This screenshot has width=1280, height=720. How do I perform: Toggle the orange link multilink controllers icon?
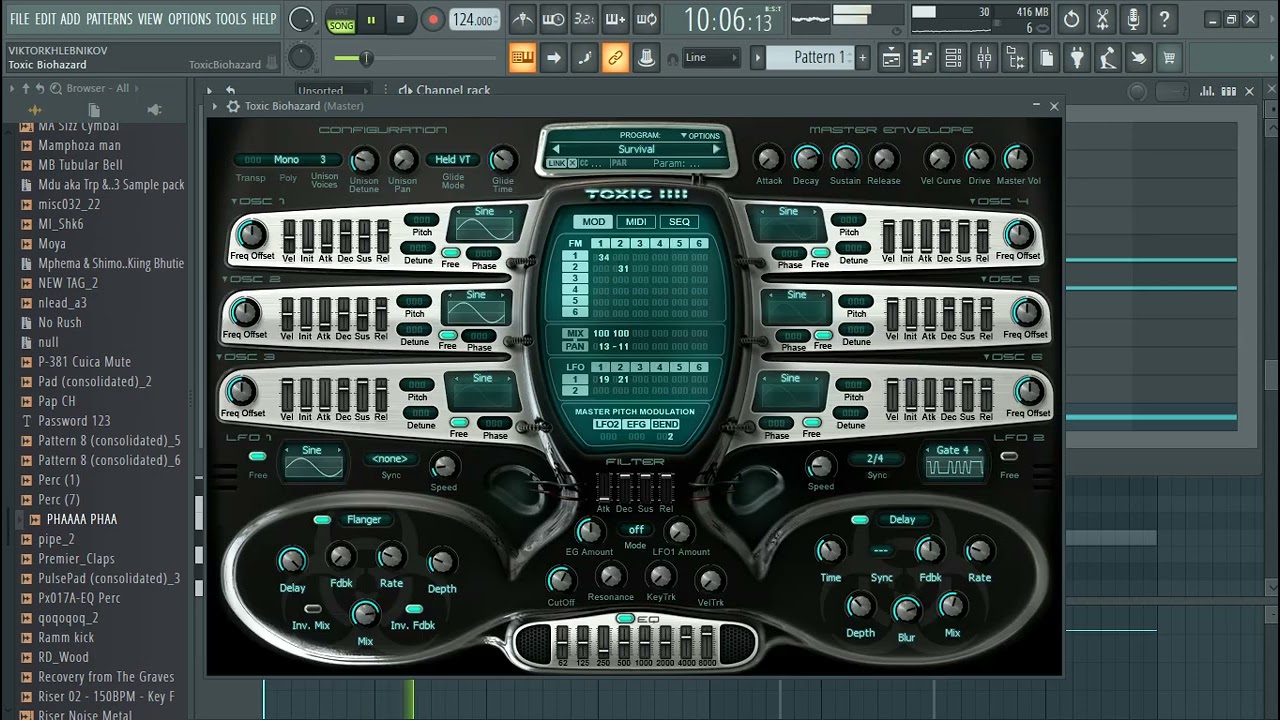[x=615, y=58]
